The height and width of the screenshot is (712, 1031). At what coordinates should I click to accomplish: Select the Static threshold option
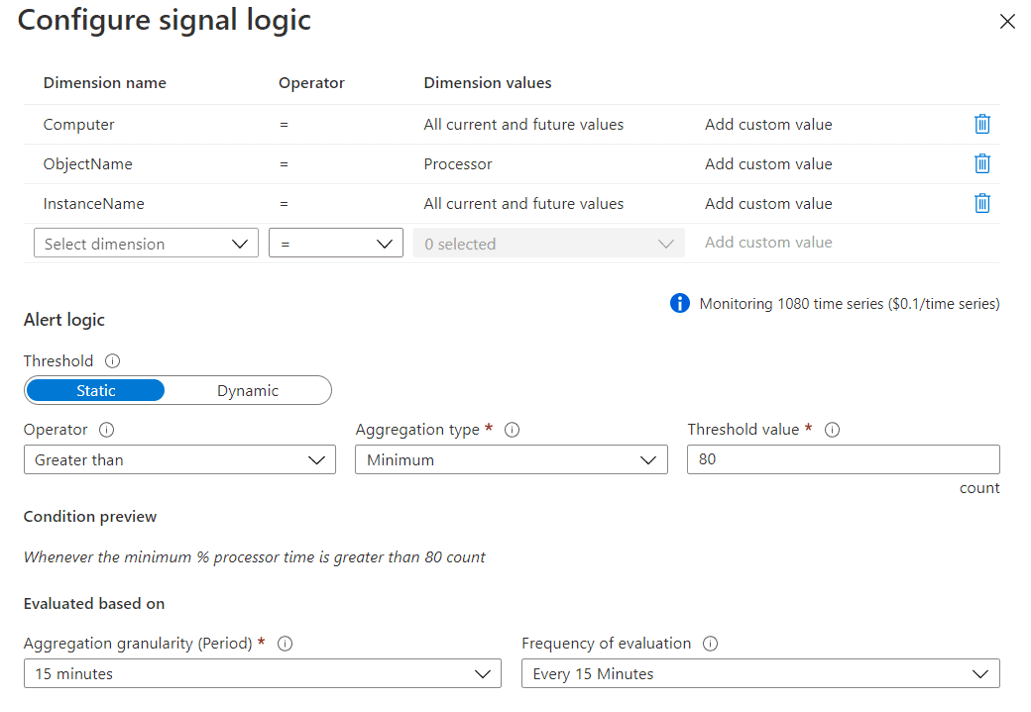pos(96,390)
